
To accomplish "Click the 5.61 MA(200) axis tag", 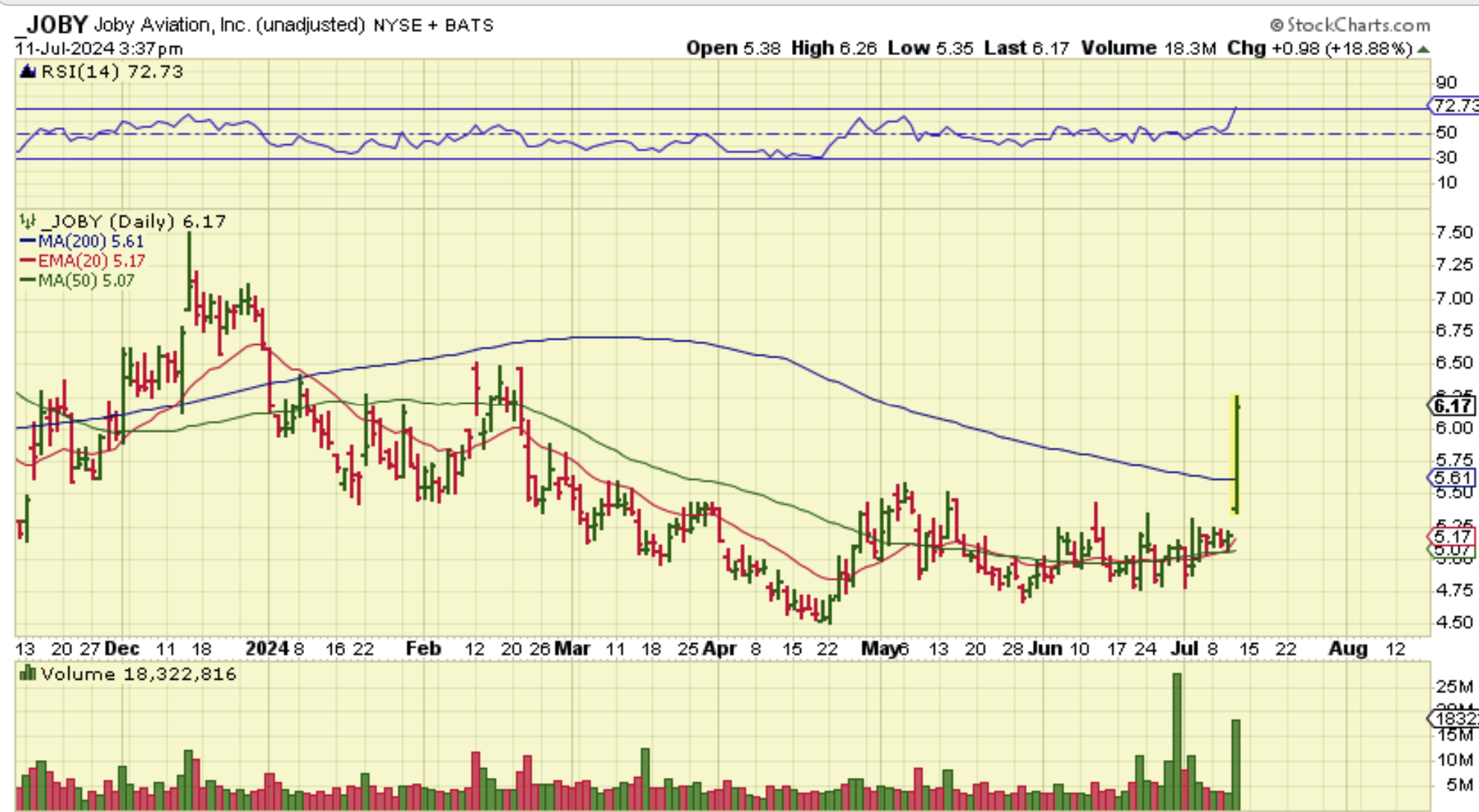I will 1451,477.
